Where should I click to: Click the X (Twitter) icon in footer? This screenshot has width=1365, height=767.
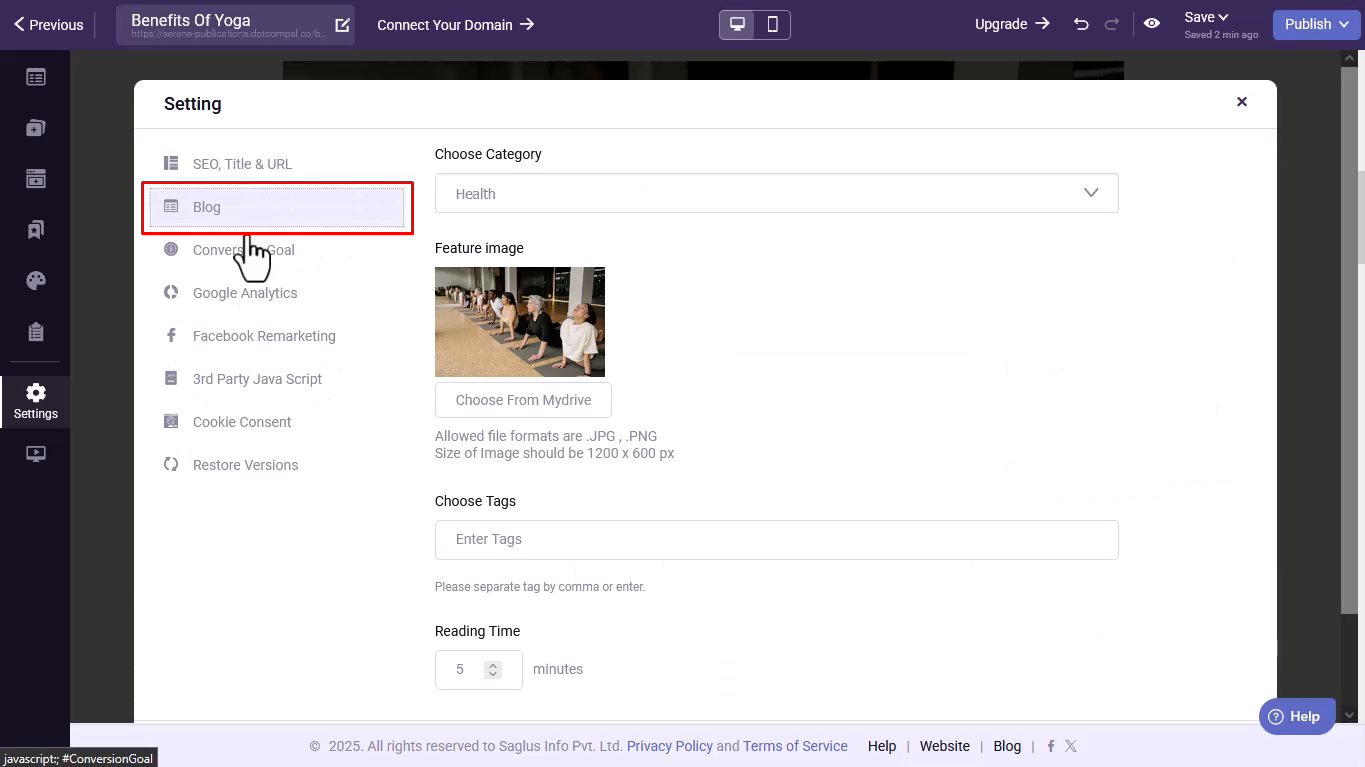point(1071,746)
